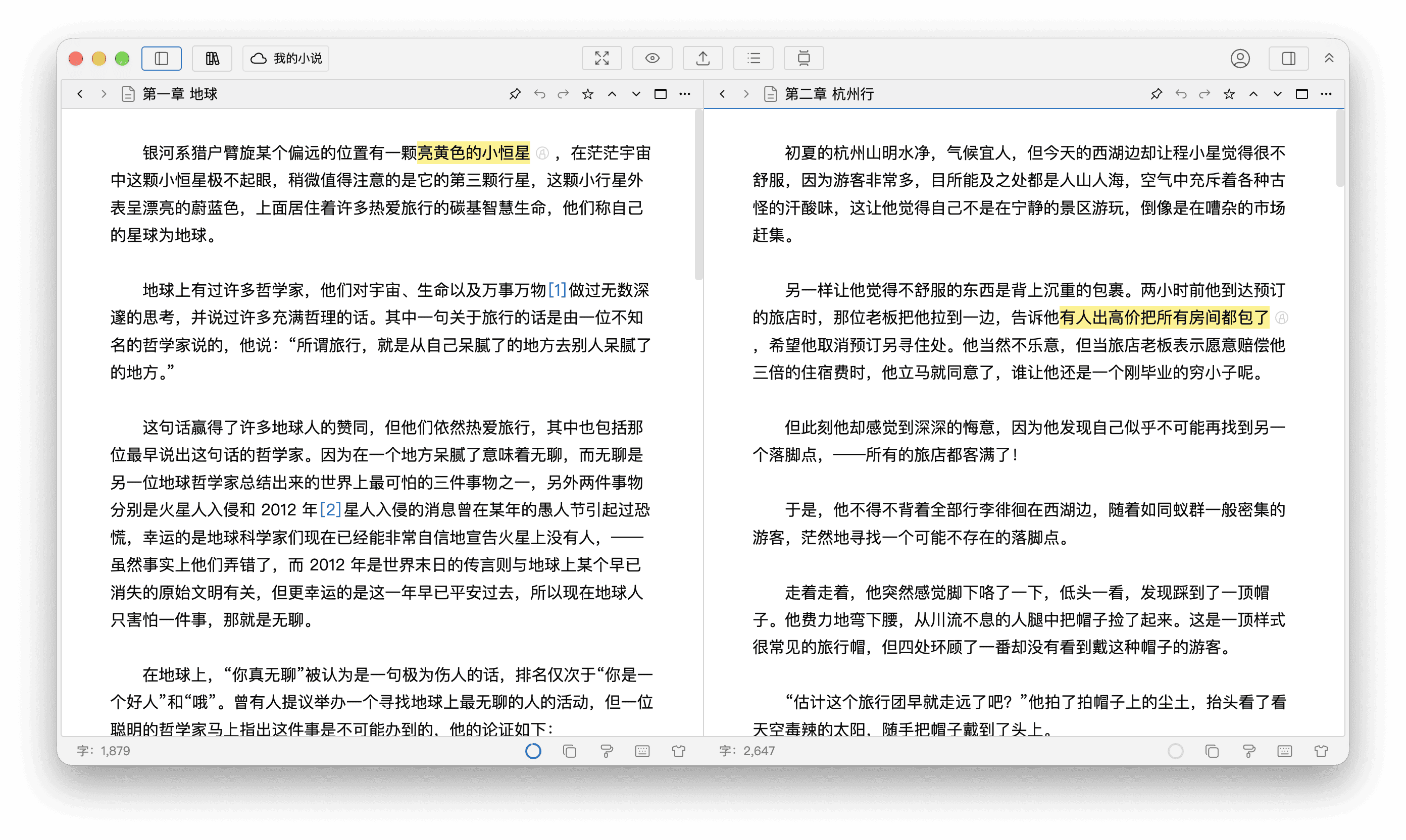Select the 第一章 地球 document title
Screen dimensions: 1406x840
click(x=179, y=94)
